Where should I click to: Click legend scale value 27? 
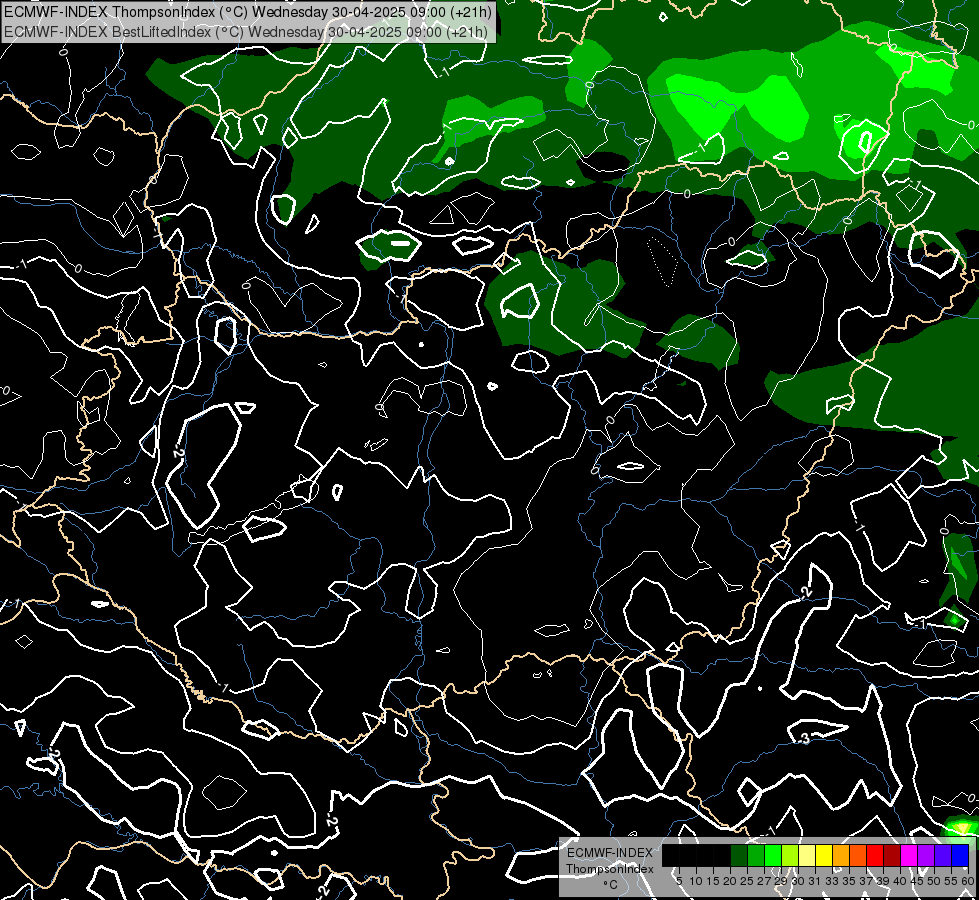tap(764, 881)
